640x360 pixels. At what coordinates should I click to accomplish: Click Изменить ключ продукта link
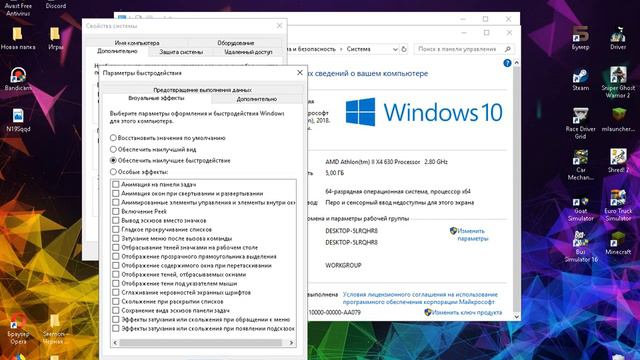point(467,312)
